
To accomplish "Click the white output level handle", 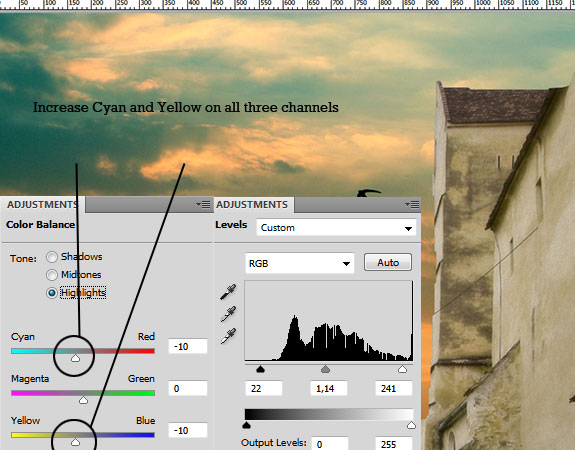I will click(411, 425).
